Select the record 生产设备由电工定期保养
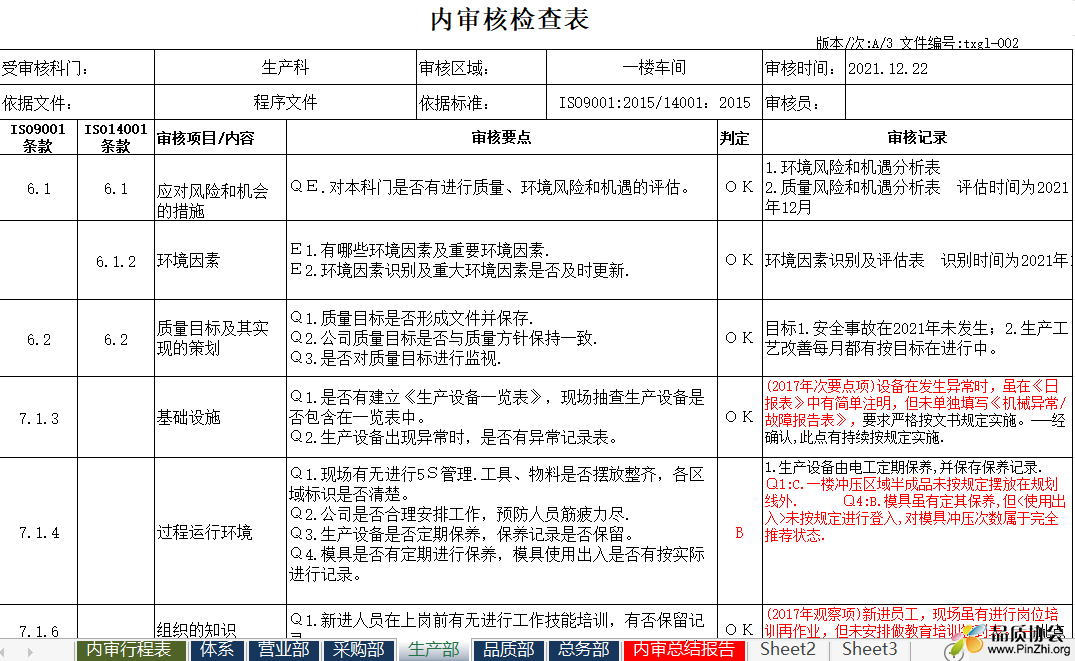The height and width of the screenshot is (661, 1075). (917, 532)
